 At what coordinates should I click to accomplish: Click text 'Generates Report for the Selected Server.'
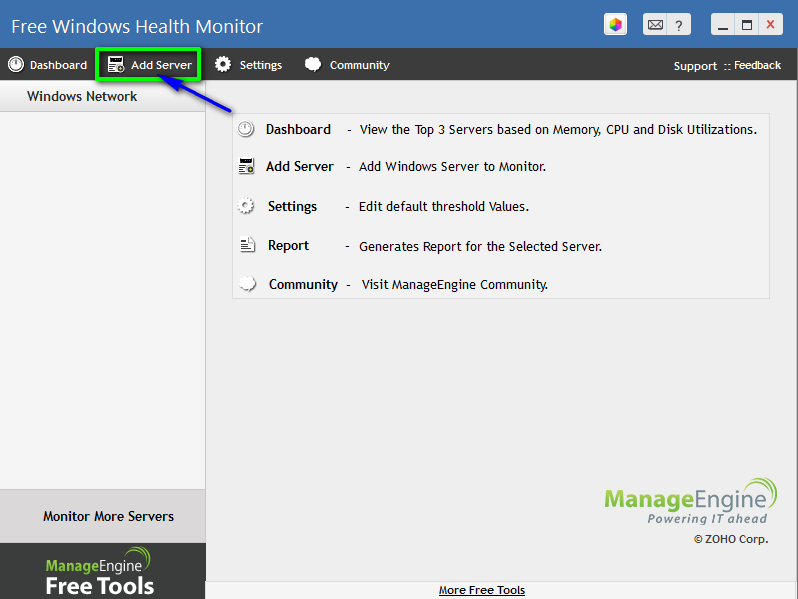coord(480,246)
